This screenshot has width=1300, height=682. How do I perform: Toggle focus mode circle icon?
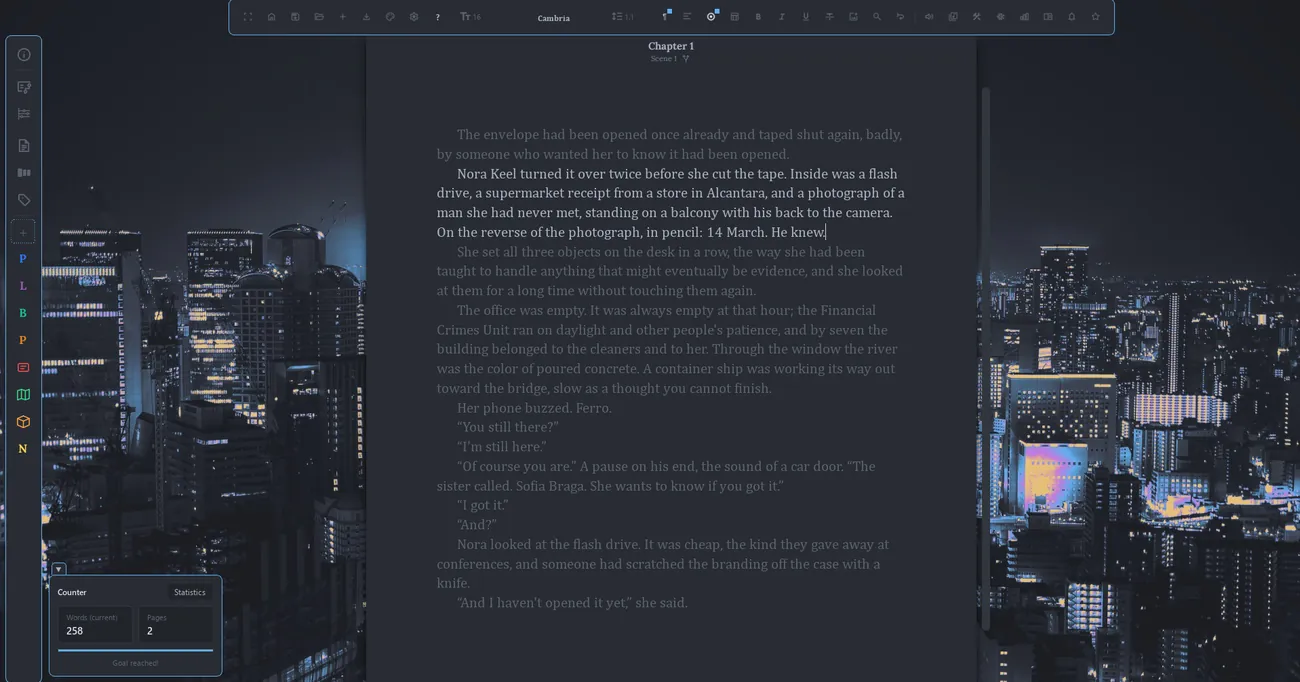click(x=711, y=17)
